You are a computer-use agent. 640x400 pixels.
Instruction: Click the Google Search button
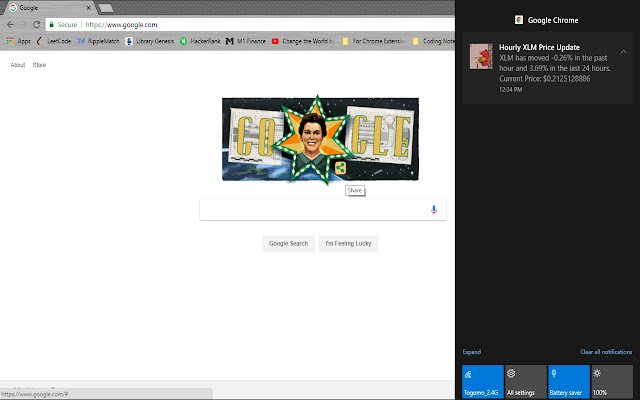(288, 243)
